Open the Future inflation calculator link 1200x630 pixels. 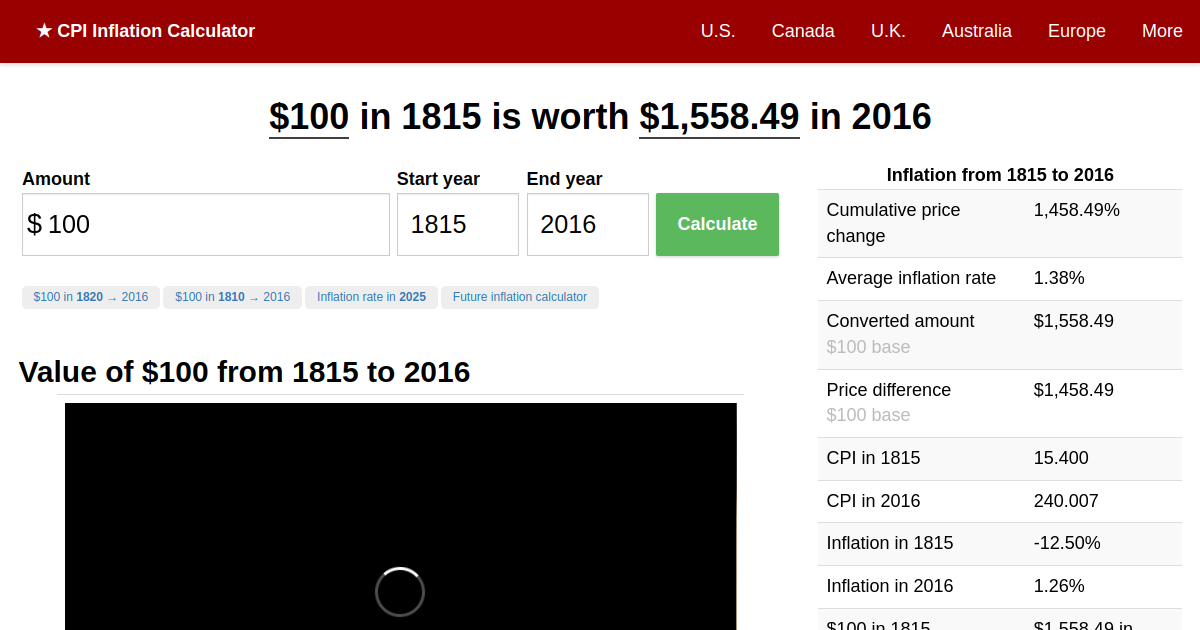(520, 297)
